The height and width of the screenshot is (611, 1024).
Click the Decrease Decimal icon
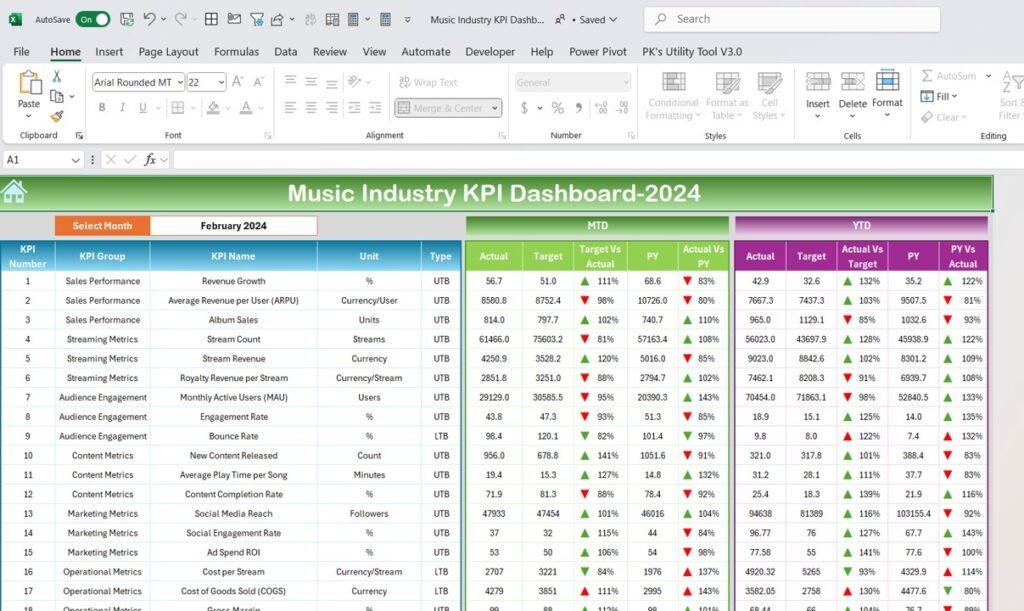pyautogui.click(x=622, y=108)
